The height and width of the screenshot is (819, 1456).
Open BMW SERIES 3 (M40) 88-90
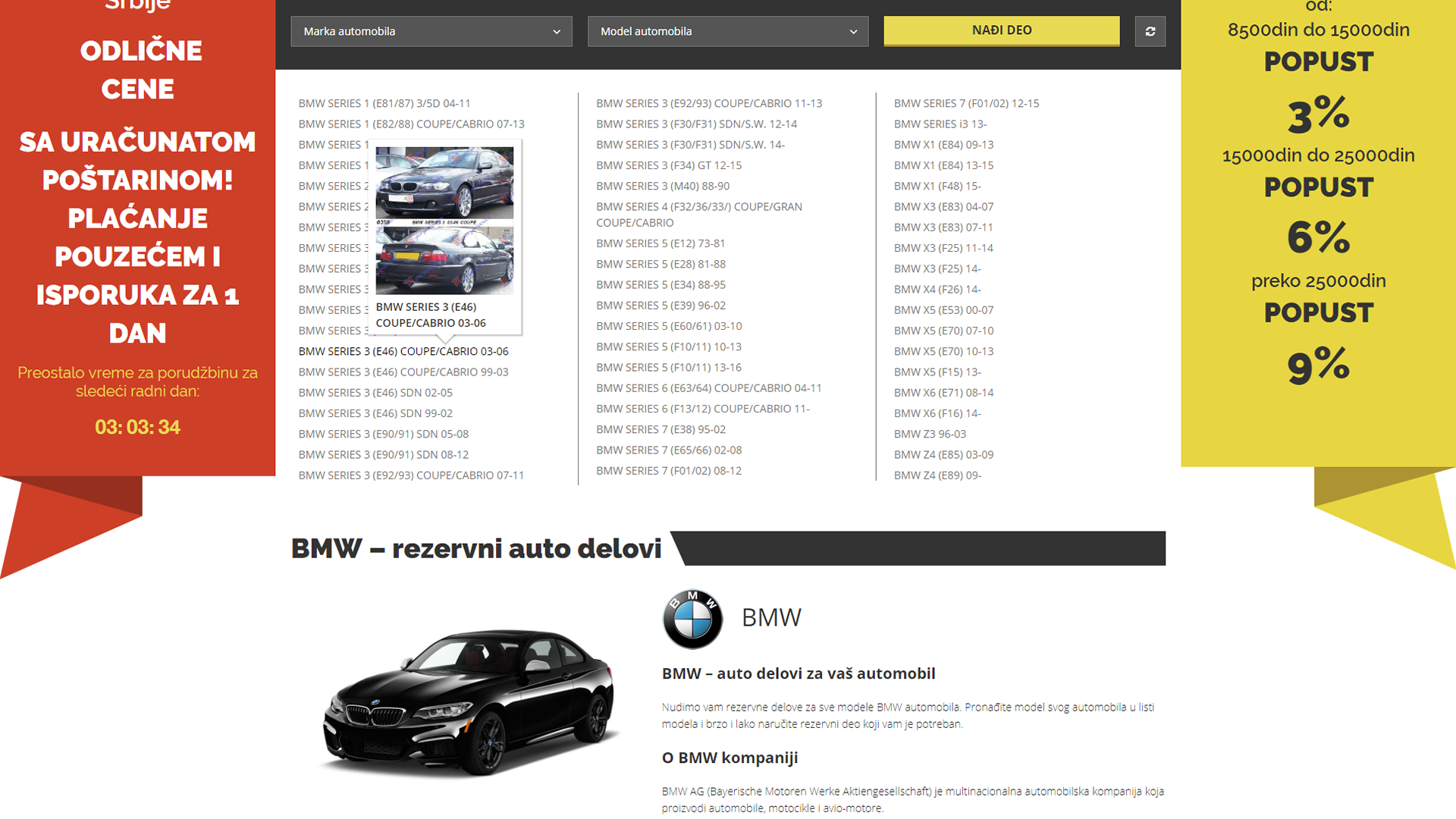click(663, 186)
